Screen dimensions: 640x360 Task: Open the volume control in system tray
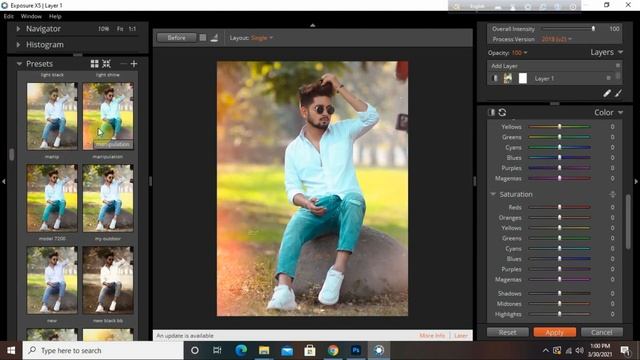580,351
